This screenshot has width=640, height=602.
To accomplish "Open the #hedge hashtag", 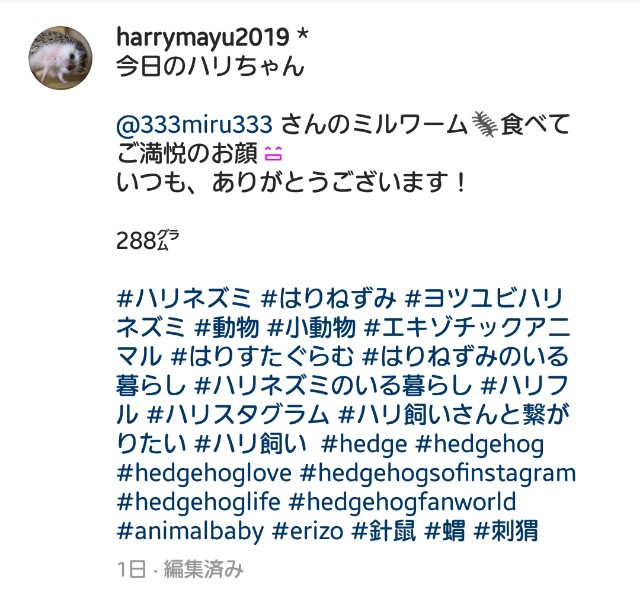I will pos(364,444).
